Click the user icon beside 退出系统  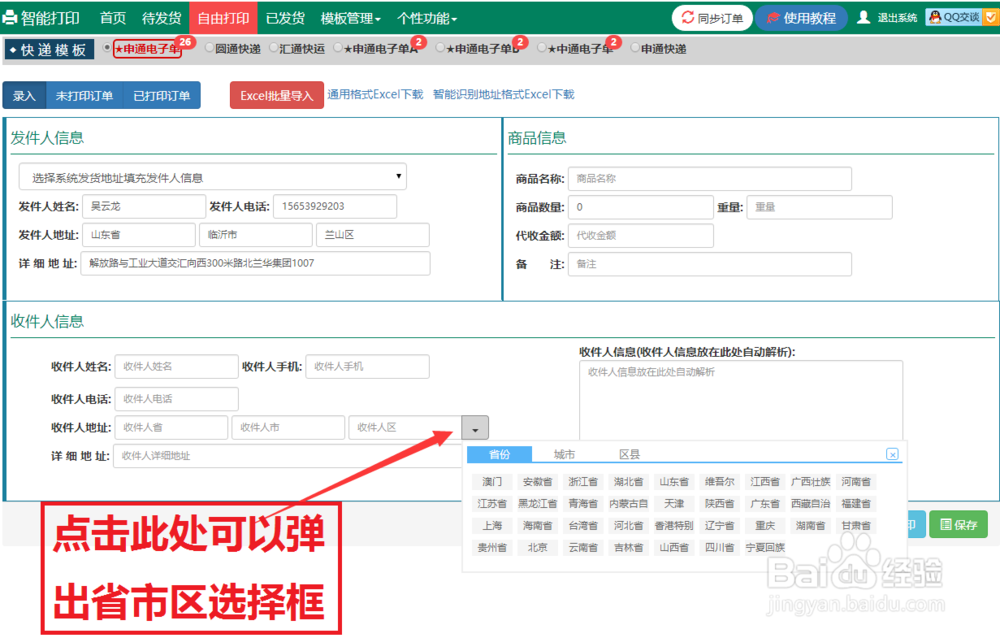pyautogui.click(x=861, y=17)
